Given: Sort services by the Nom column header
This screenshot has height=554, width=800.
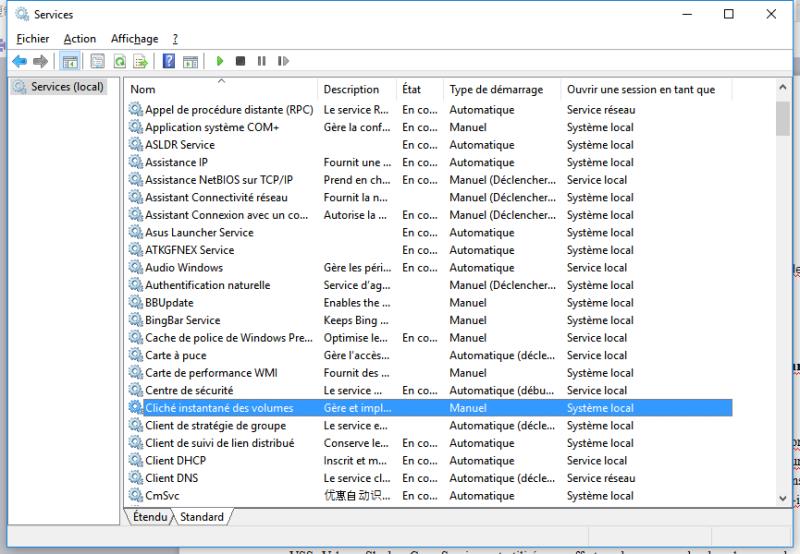Looking at the screenshot, I should [x=220, y=89].
